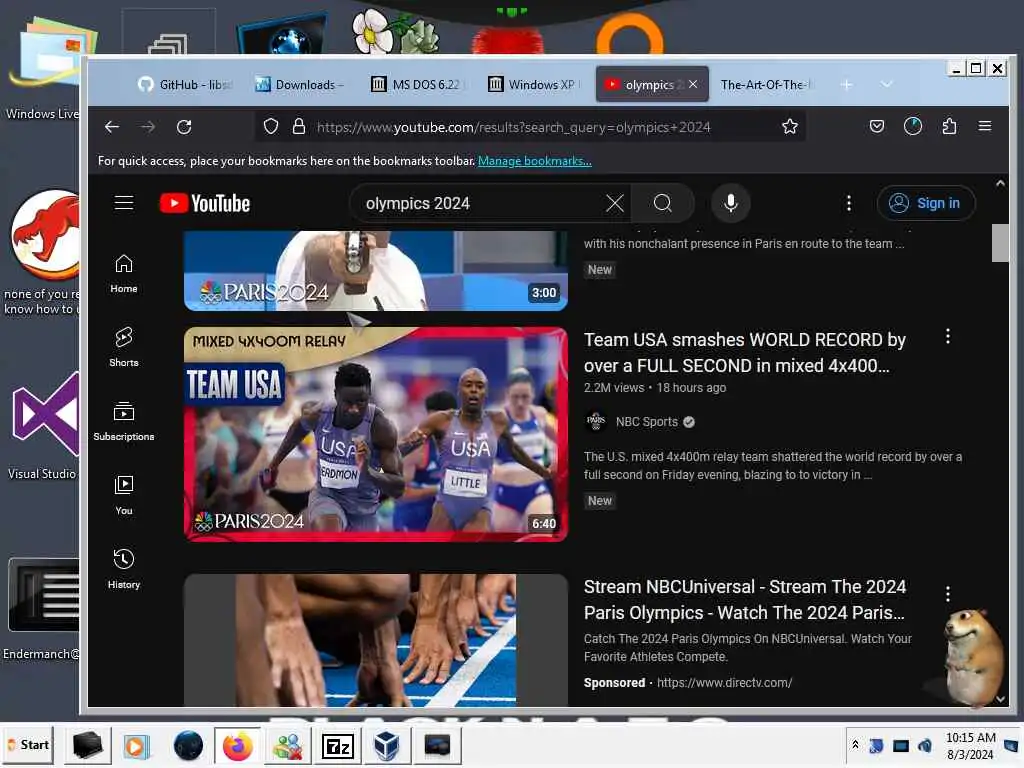Expand the list all tabs chevron
This screenshot has width=1024, height=768.
886,84
